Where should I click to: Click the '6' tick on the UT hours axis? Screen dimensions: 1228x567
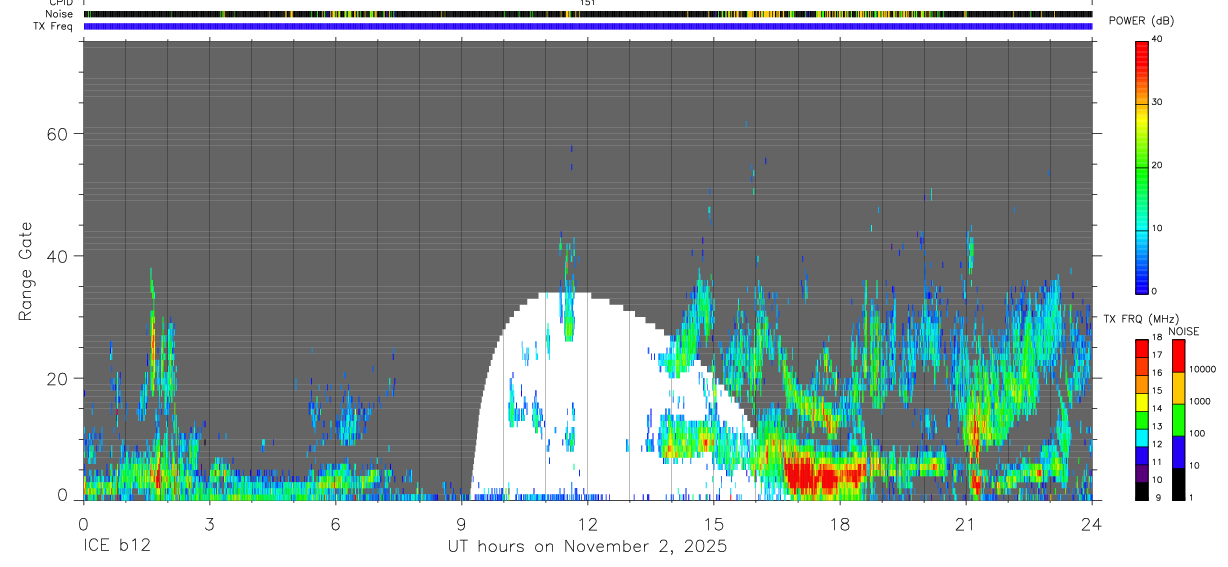335,524
